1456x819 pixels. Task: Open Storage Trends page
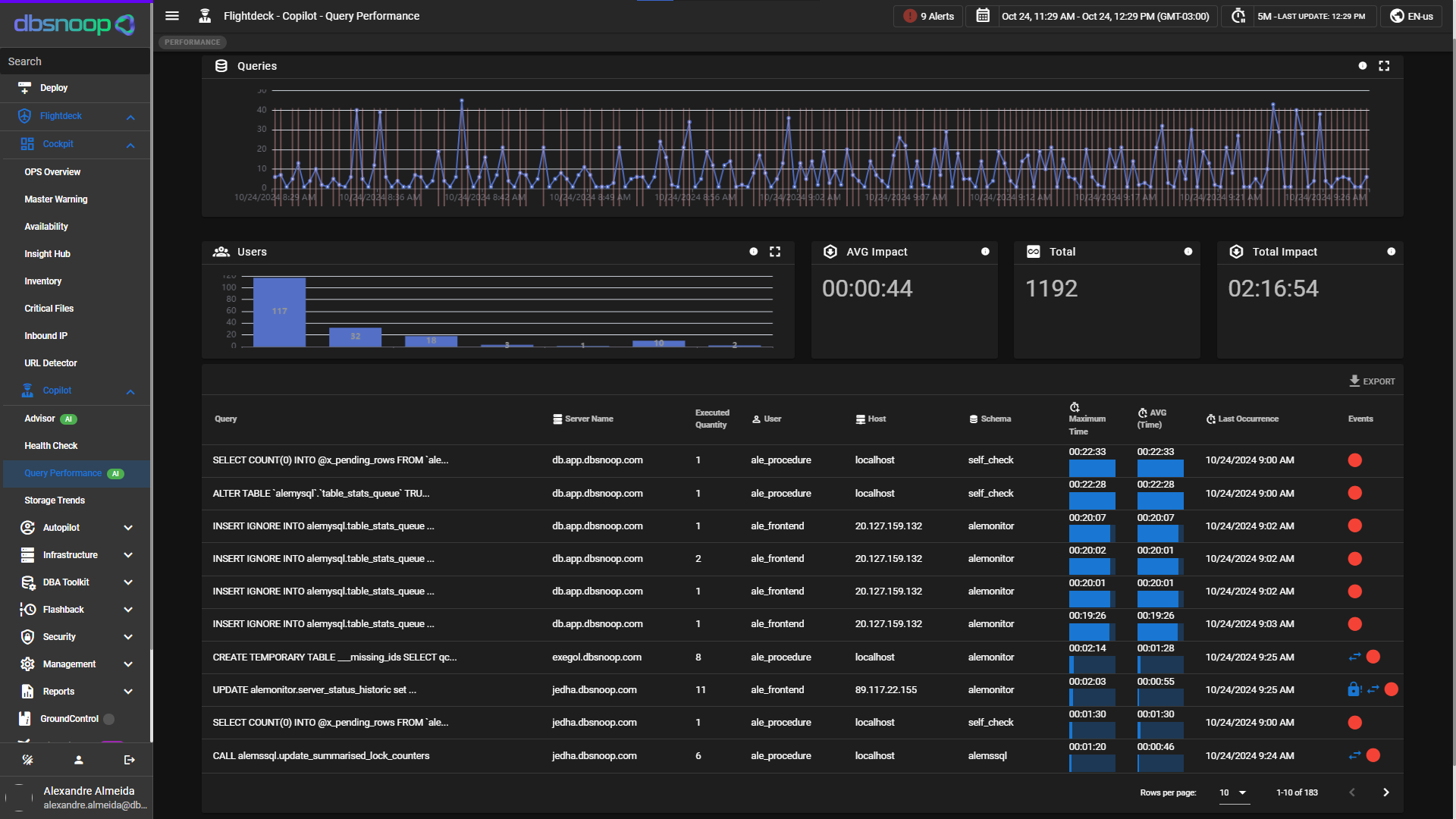pos(55,500)
